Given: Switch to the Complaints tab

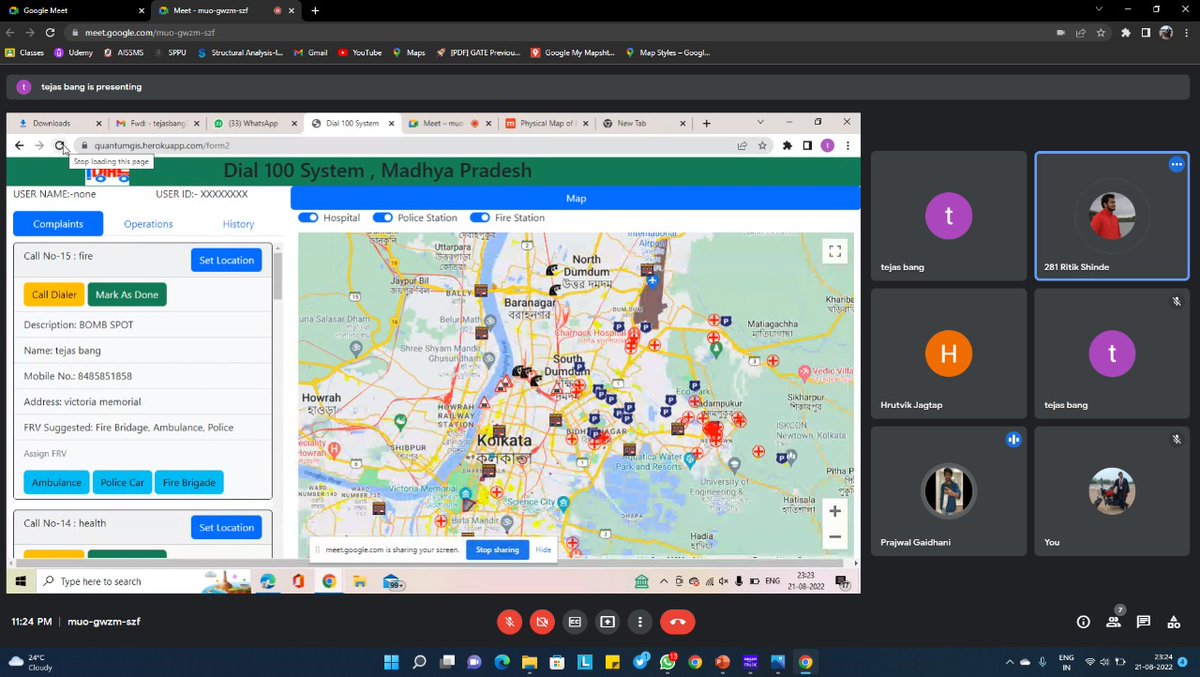Looking at the screenshot, I should point(58,224).
